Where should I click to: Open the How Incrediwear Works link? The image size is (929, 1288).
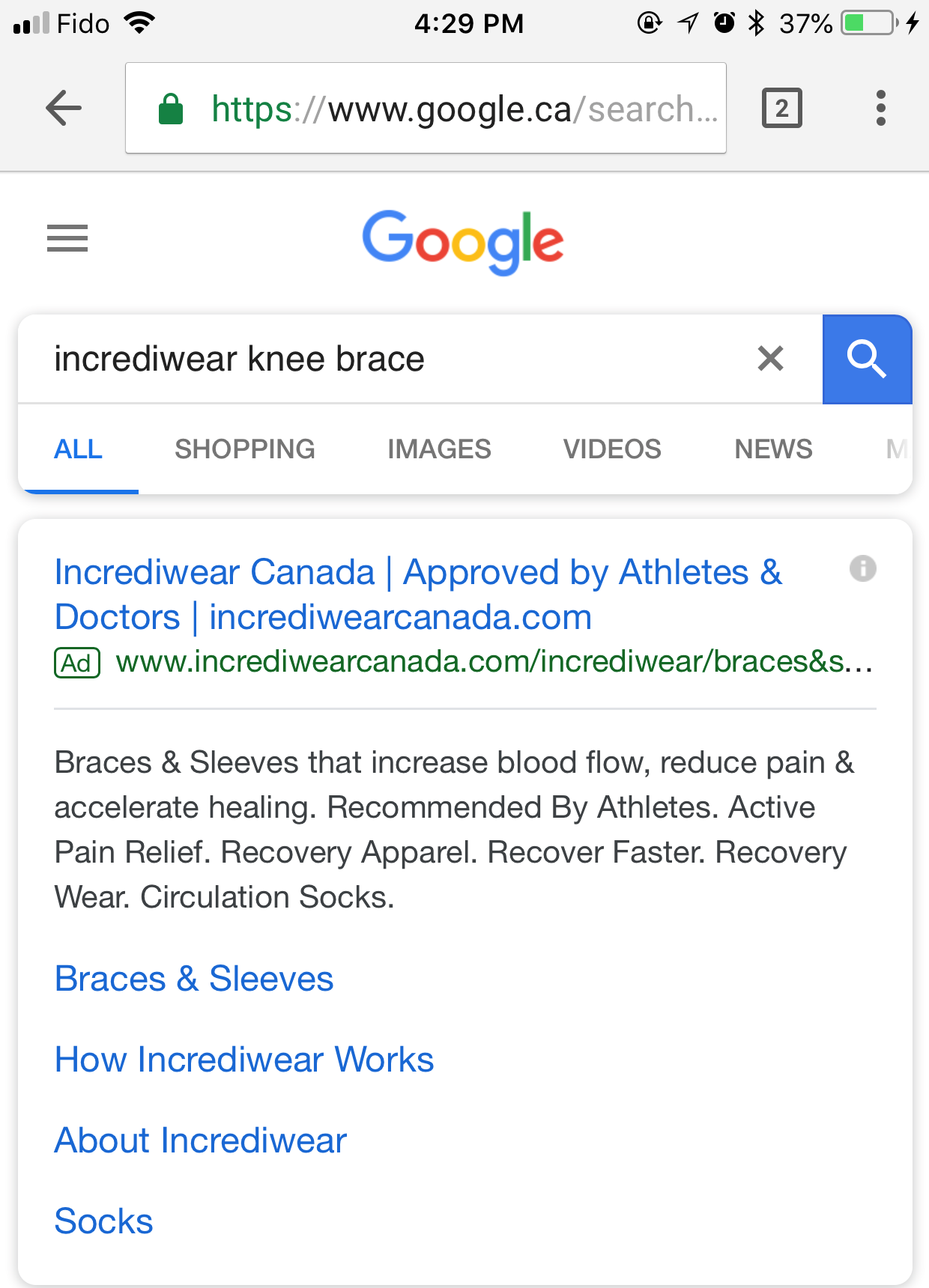pyautogui.click(x=244, y=1060)
